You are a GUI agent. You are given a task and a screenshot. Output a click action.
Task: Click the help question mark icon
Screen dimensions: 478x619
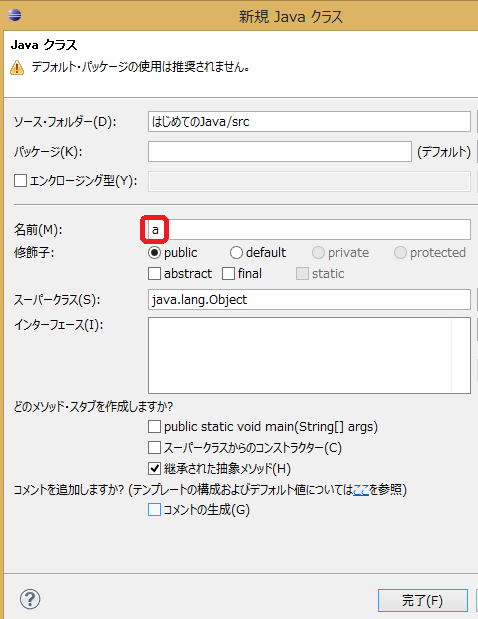click(30, 599)
